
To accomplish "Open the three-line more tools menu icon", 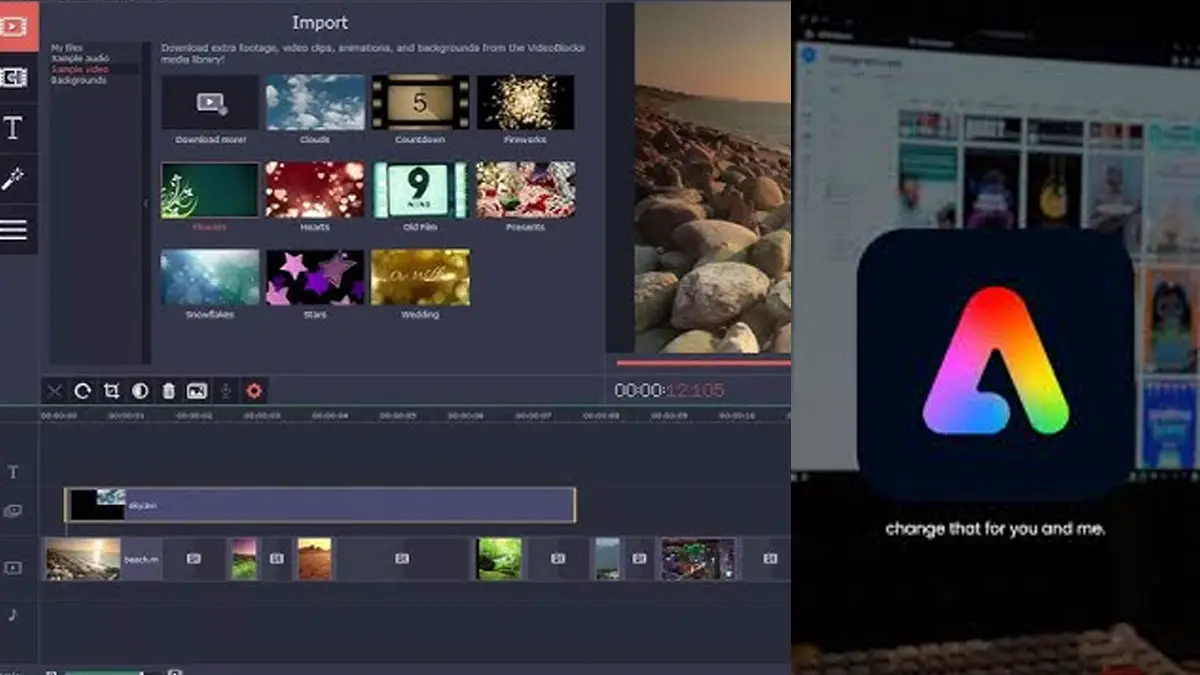I will point(14,230).
